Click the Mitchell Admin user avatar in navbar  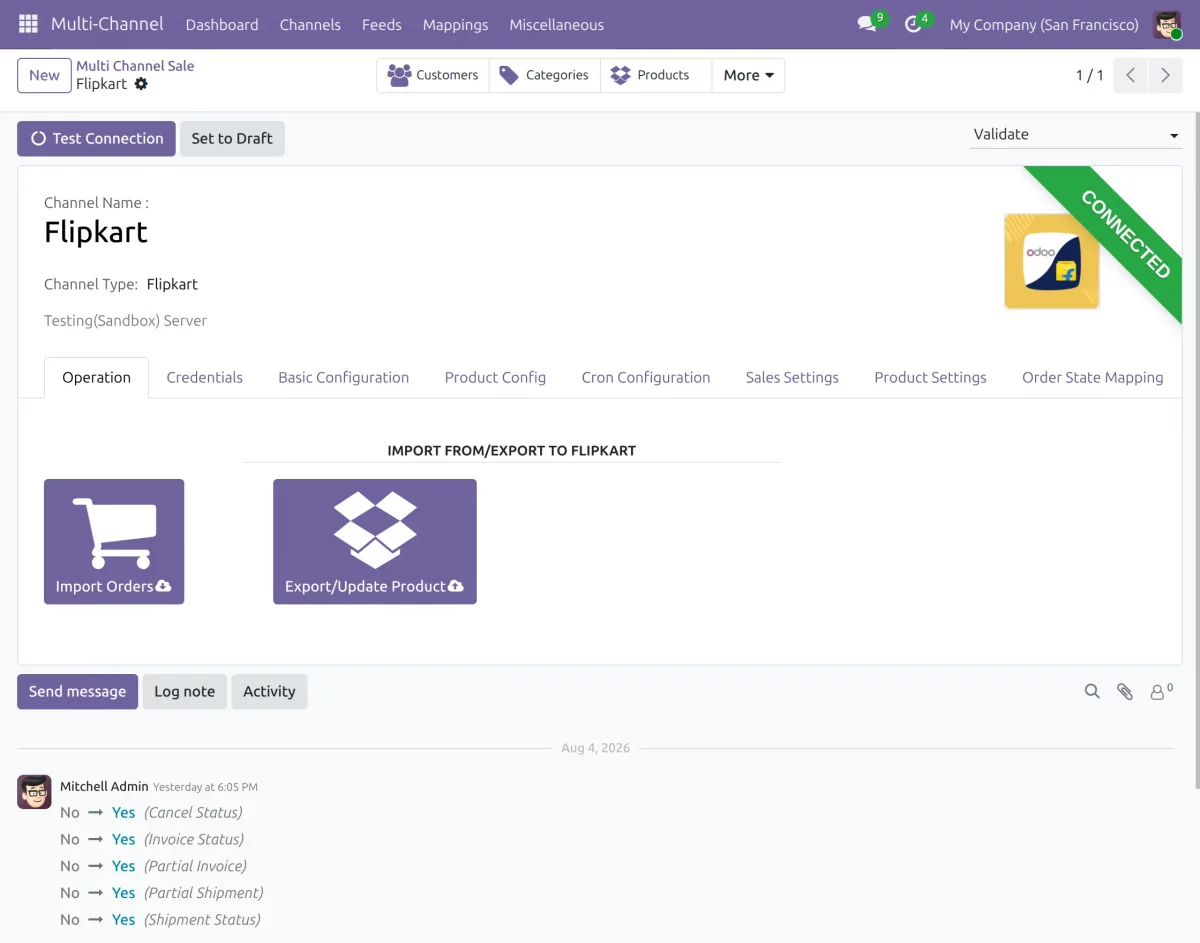point(1167,24)
